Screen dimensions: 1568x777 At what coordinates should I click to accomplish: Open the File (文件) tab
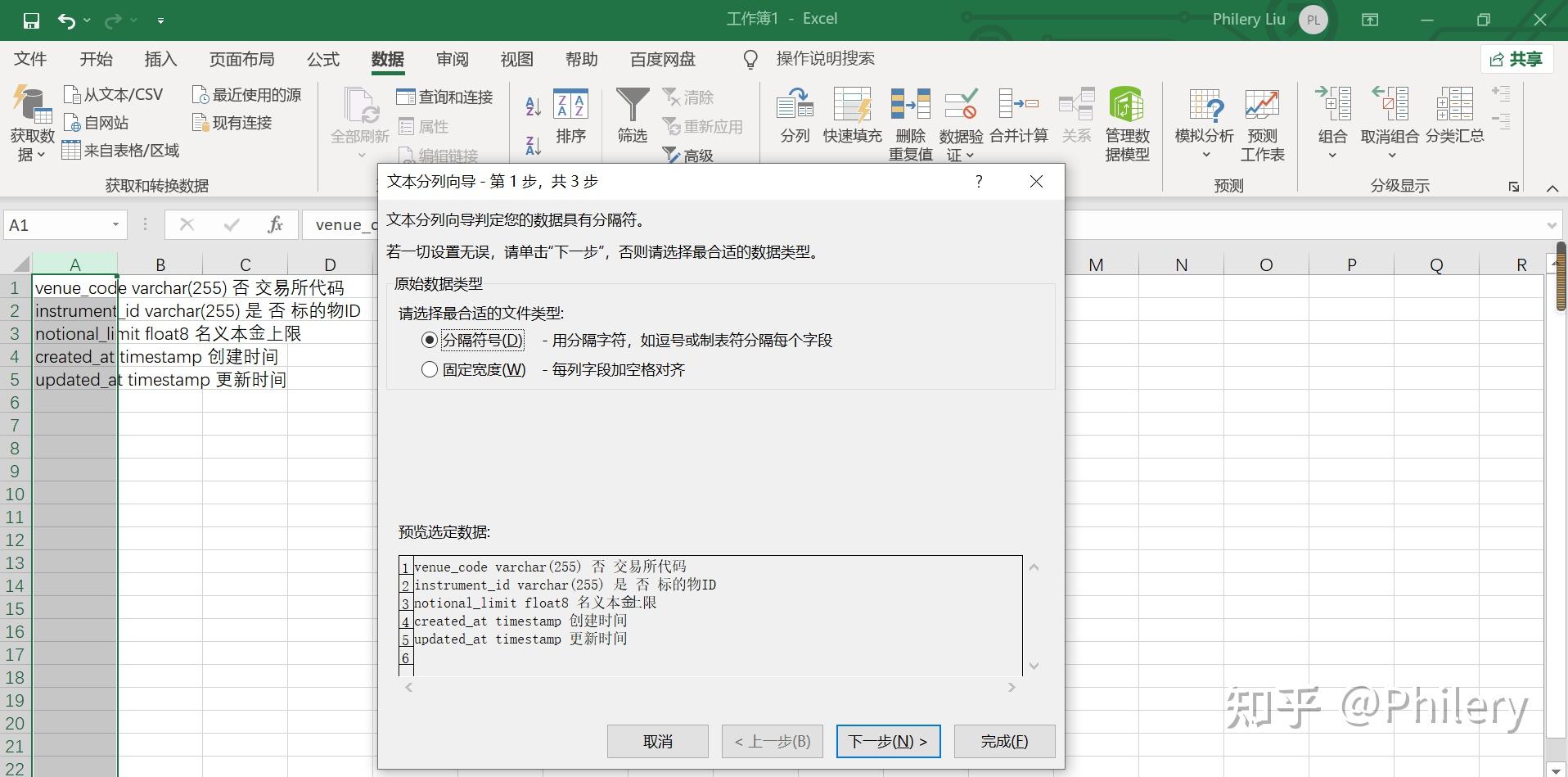[30, 59]
